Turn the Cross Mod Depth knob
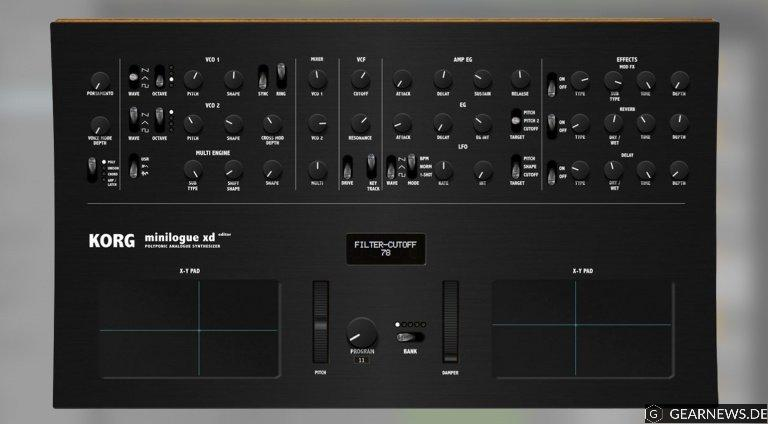Screen dimensions: 768x424 point(272,124)
